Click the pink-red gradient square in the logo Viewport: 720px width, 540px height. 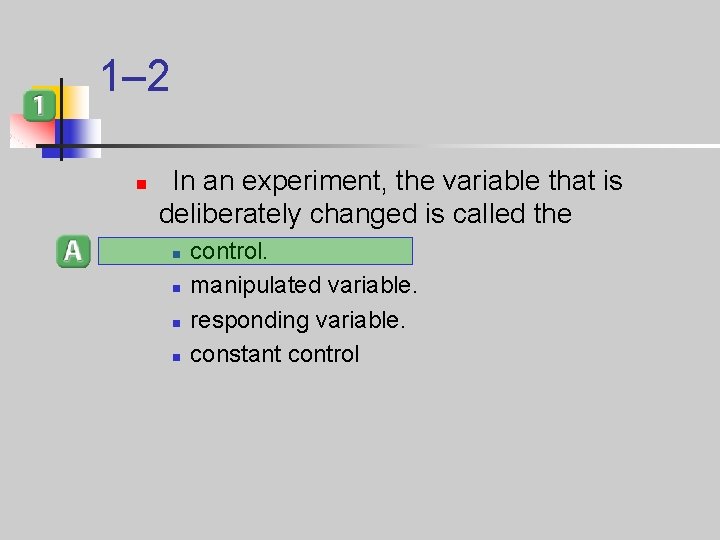tap(32, 131)
